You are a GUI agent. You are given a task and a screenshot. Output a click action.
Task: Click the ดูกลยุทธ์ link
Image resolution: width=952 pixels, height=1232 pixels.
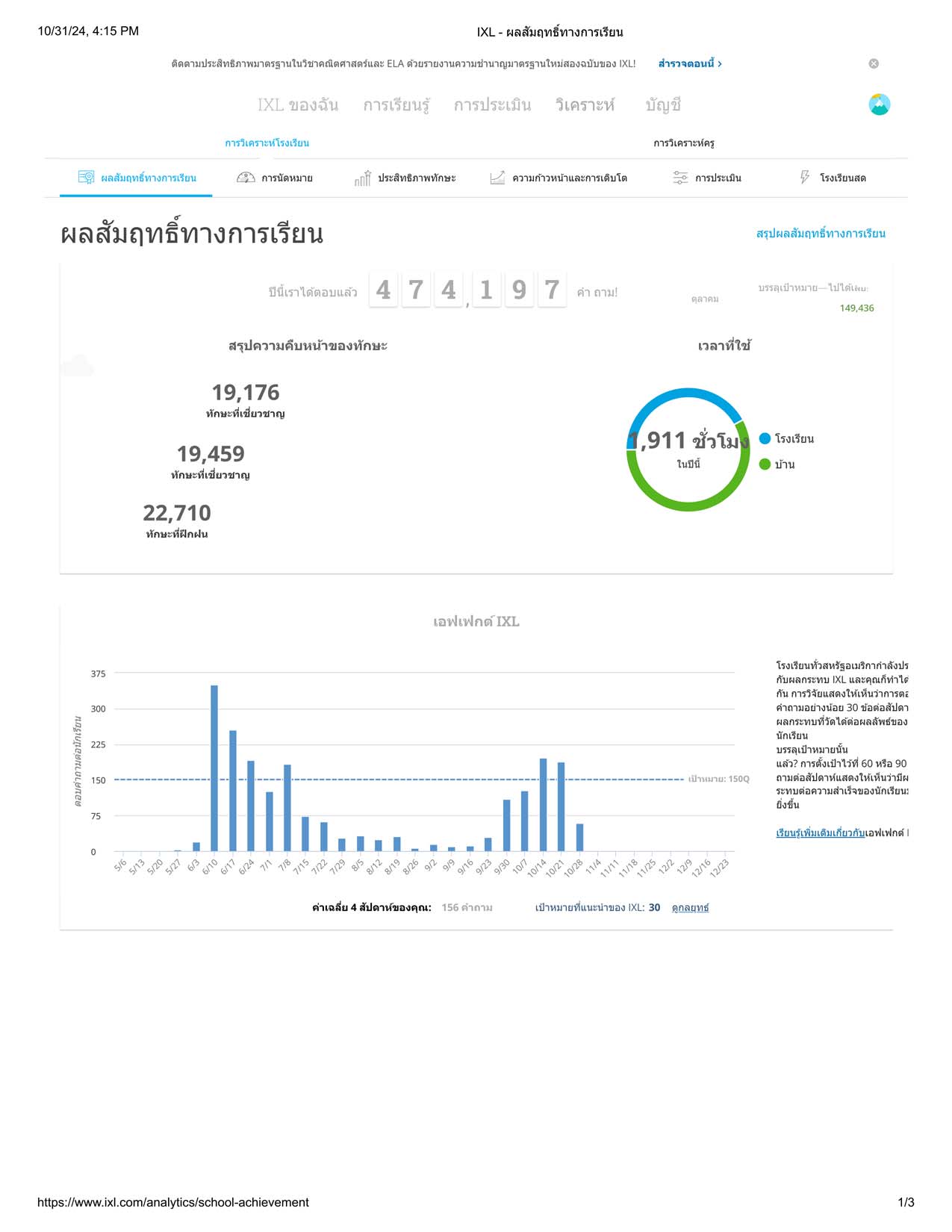tap(690, 908)
